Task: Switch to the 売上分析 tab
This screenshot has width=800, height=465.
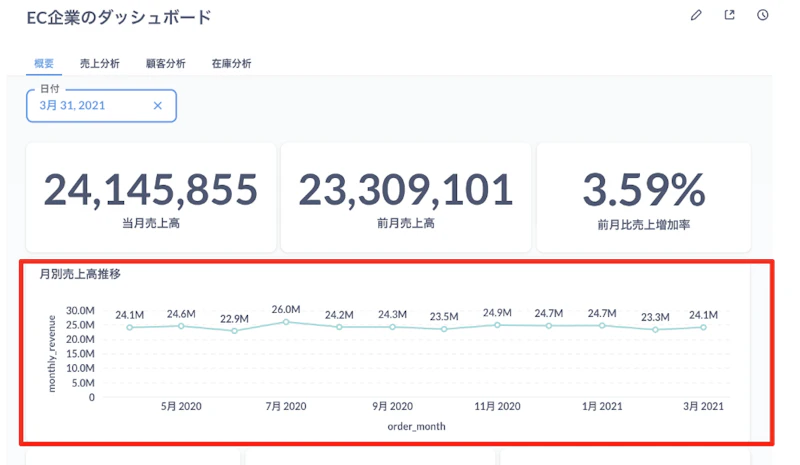Action: pyautogui.click(x=100, y=63)
